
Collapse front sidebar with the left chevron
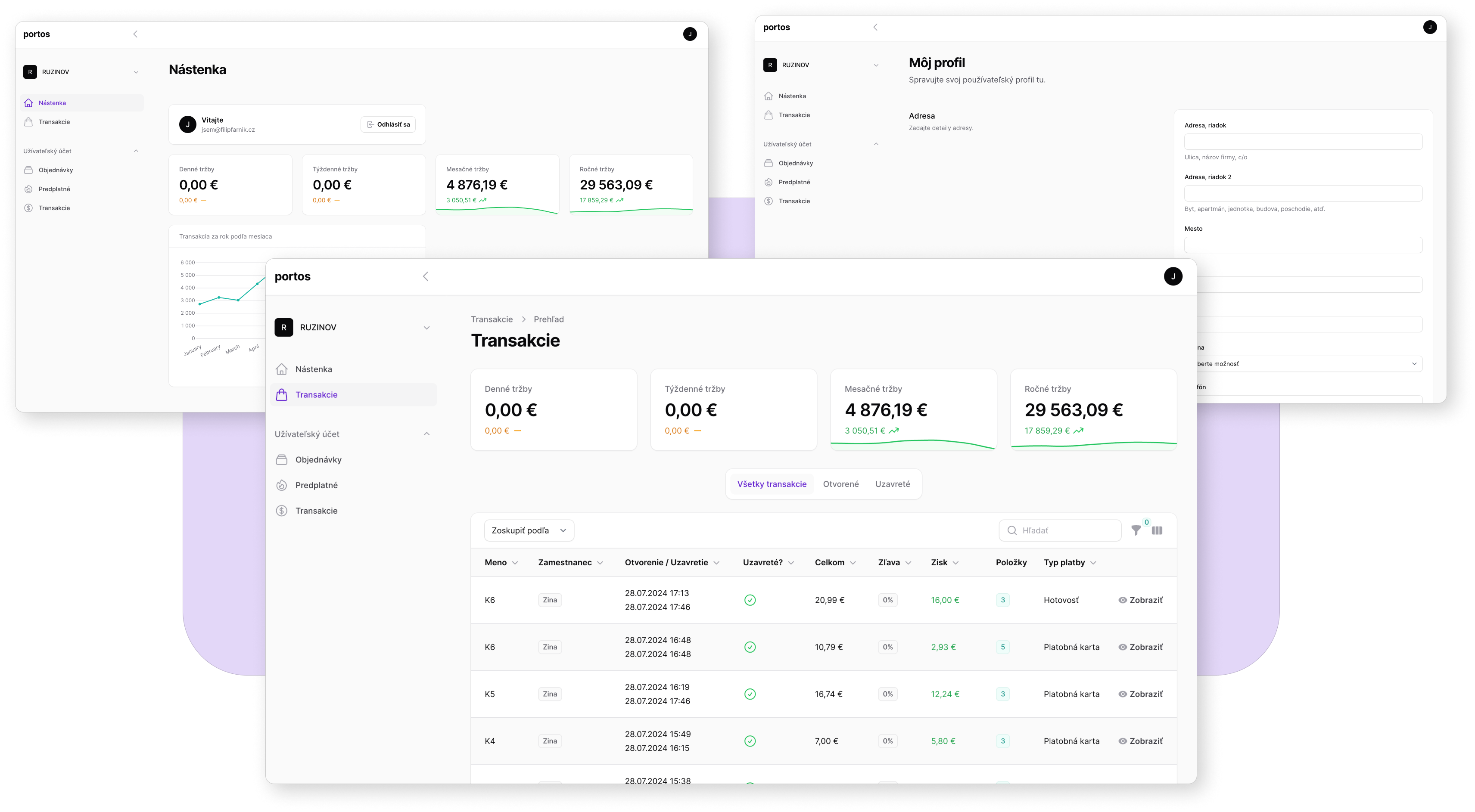point(426,276)
